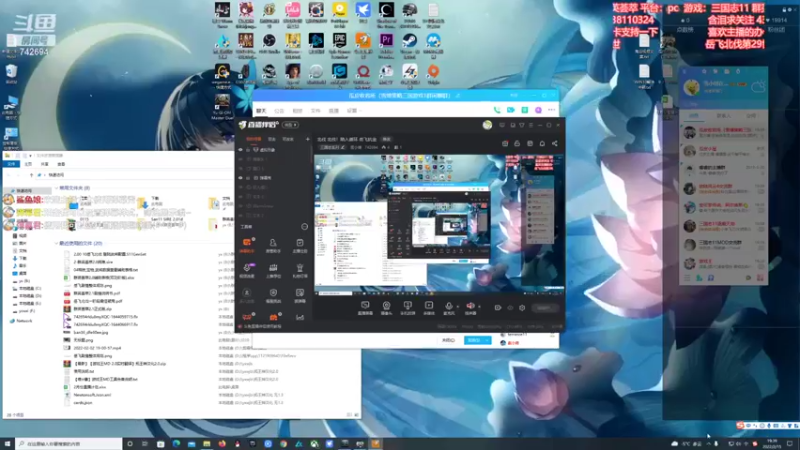Click the record camcorder icon beside settings
Image resolution: width=800 pixels, height=450 pixels.
(497, 308)
